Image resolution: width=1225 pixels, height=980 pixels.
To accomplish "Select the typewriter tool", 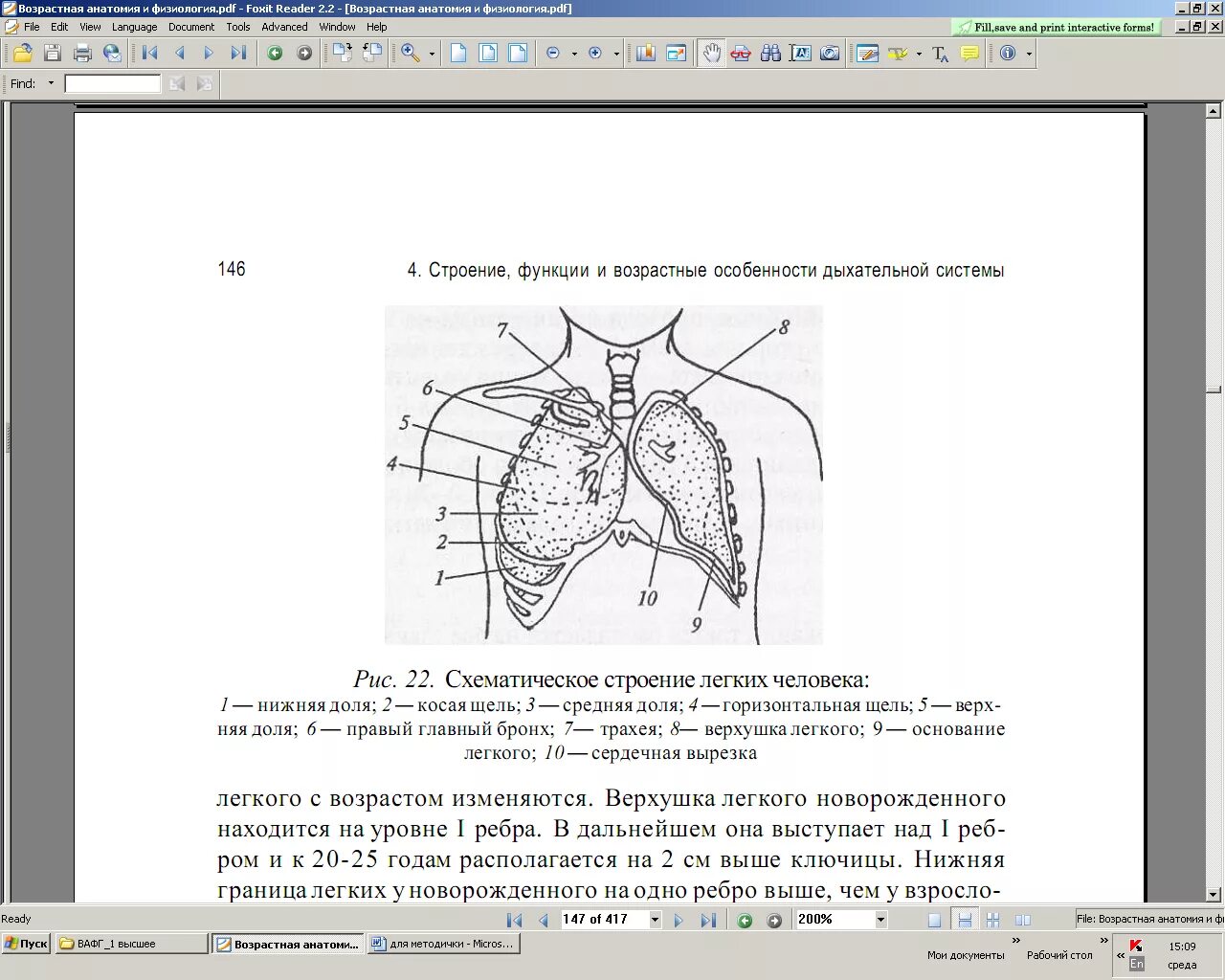I will 940,54.
